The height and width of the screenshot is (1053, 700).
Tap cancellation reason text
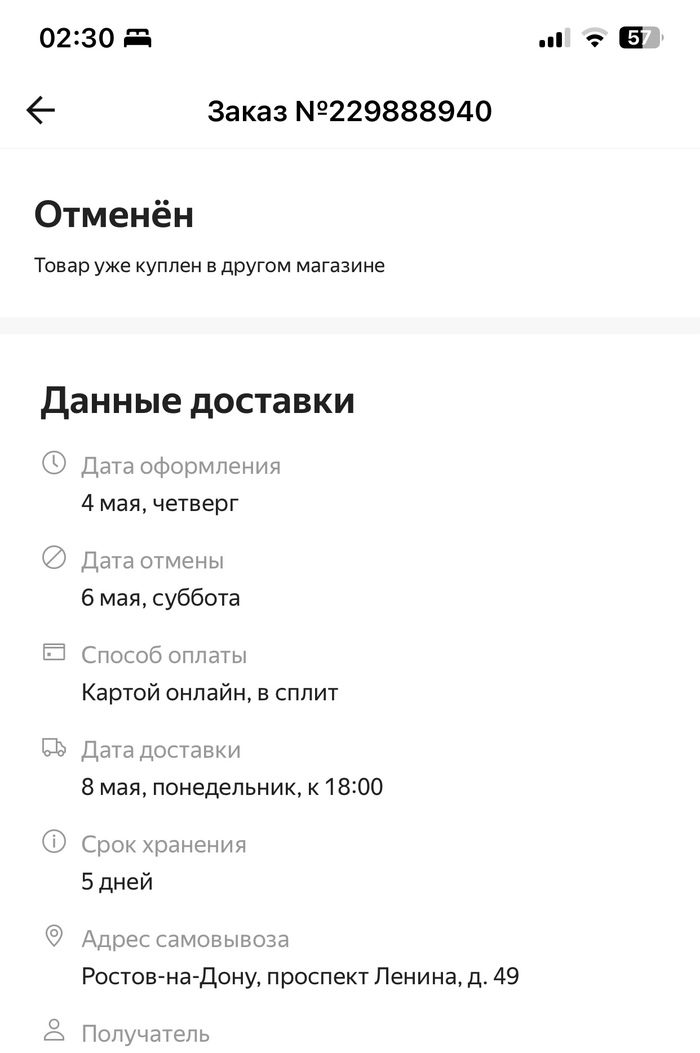(x=209, y=266)
